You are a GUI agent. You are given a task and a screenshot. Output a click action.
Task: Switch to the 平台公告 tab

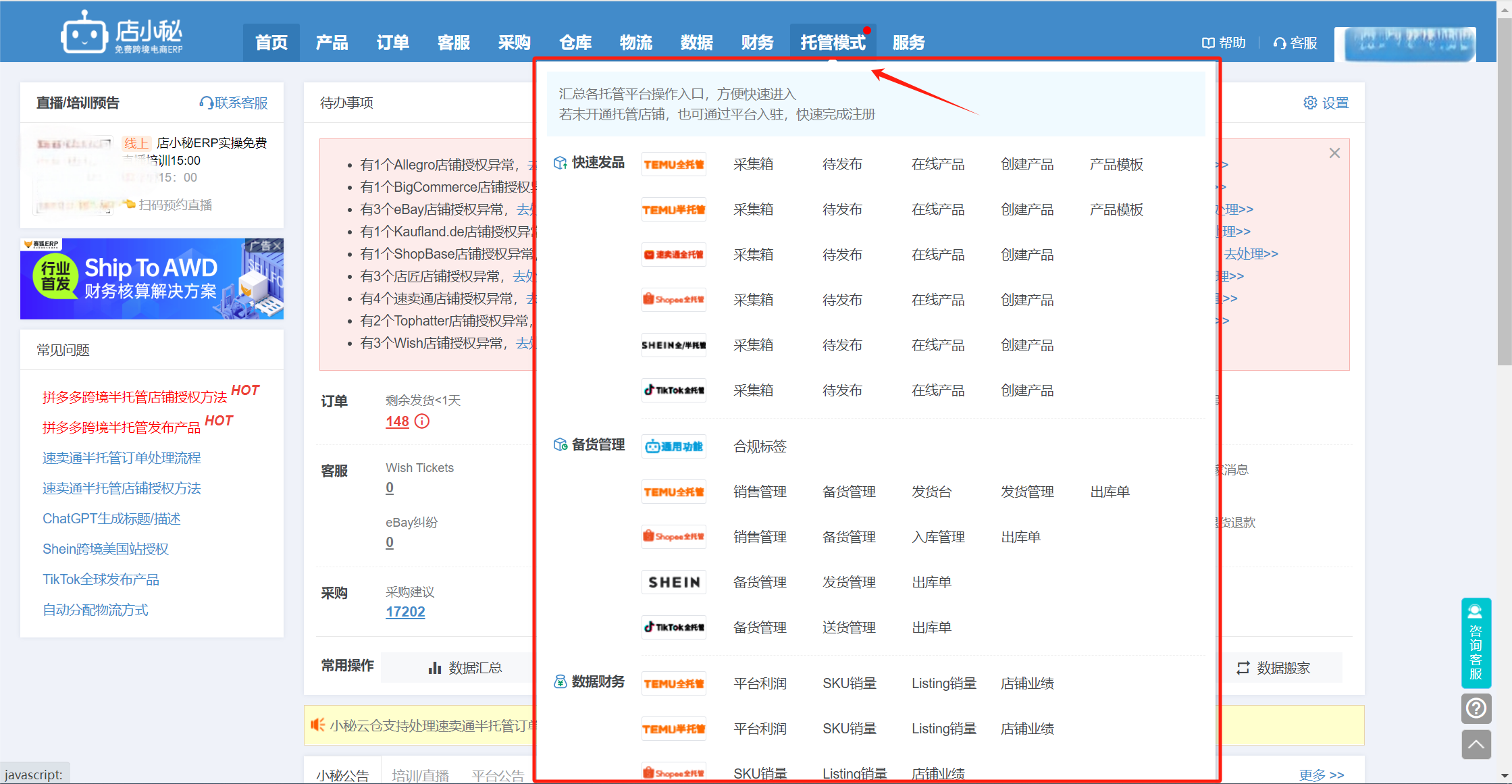498,776
